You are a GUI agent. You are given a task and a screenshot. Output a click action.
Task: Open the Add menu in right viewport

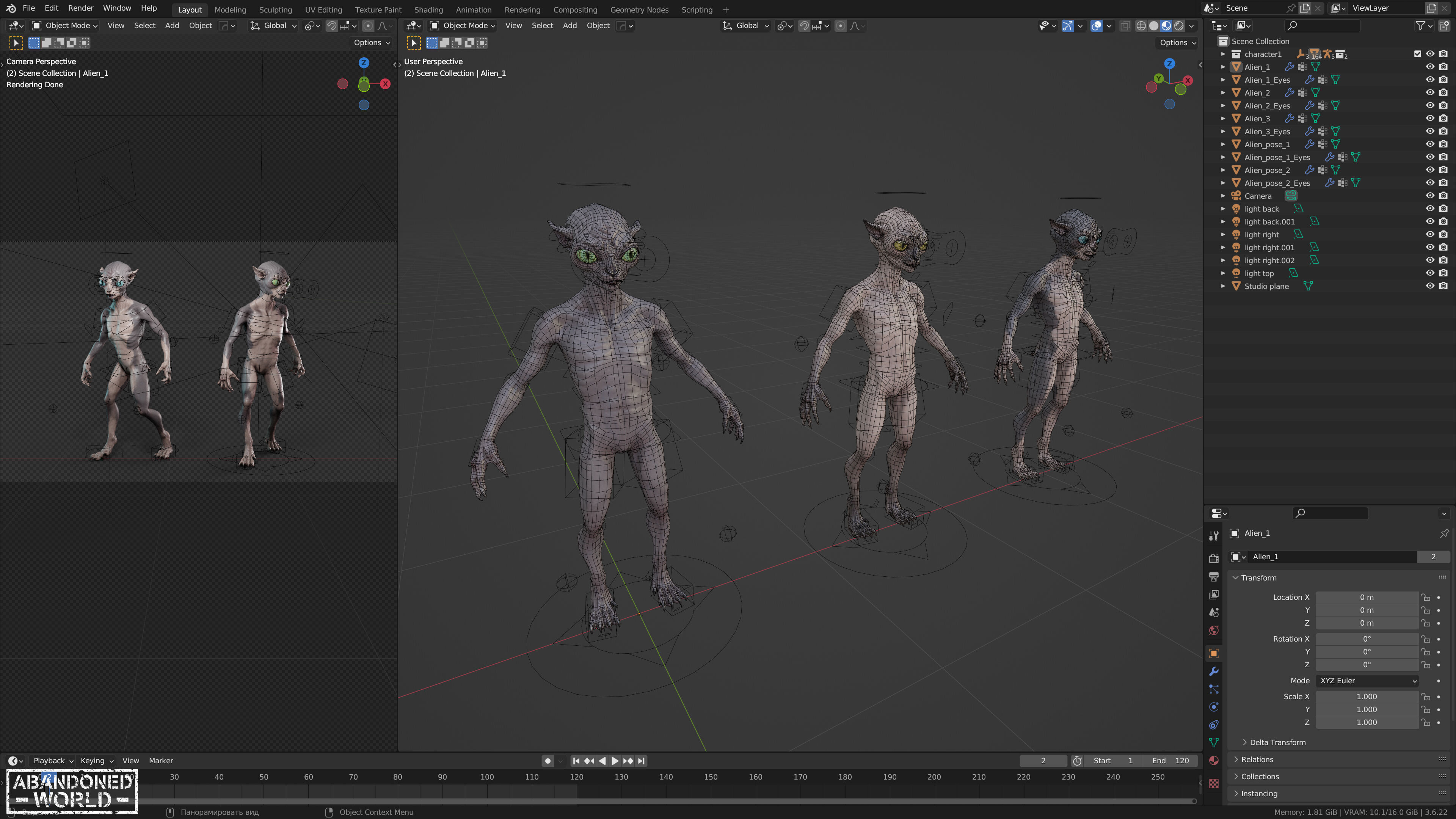pyautogui.click(x=570, y=26)
